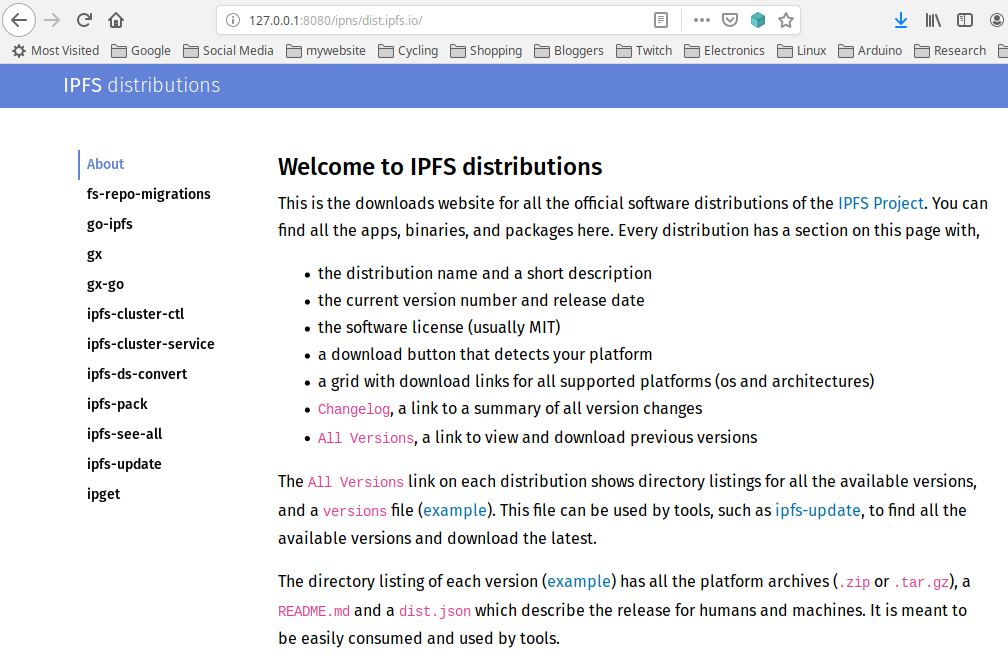
Task: Select About in the sidebar
Action: 105,164
